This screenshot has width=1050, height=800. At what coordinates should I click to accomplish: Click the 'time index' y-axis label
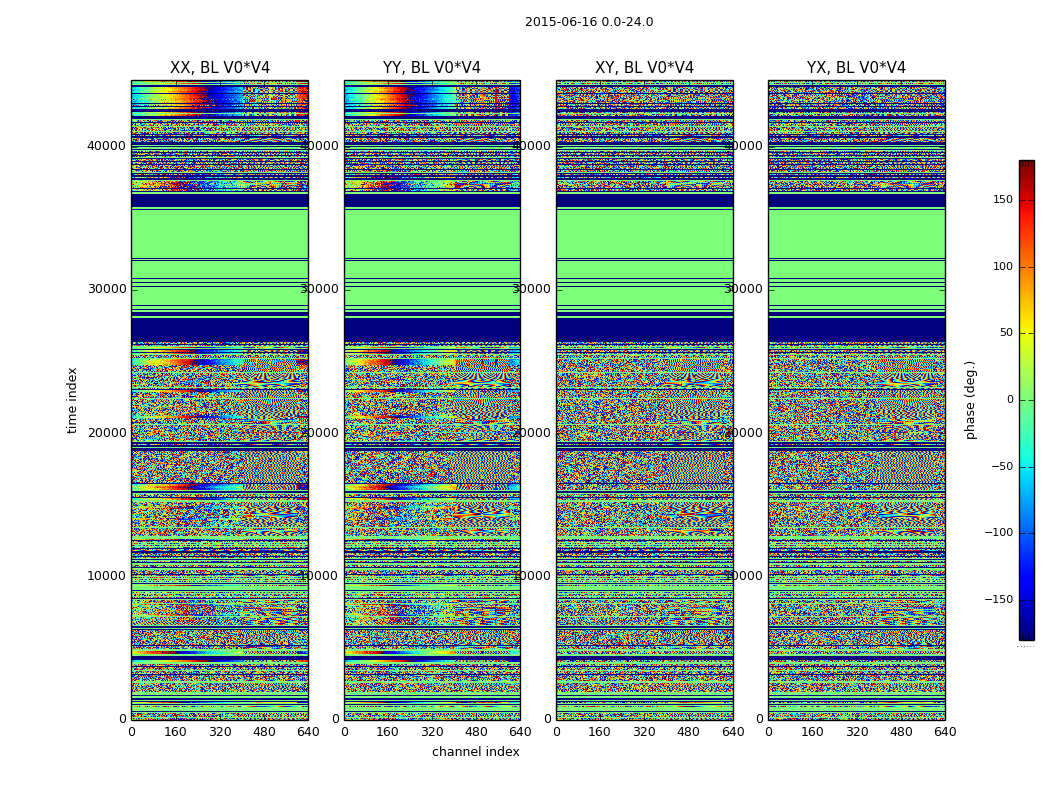[x=72, y=400]
